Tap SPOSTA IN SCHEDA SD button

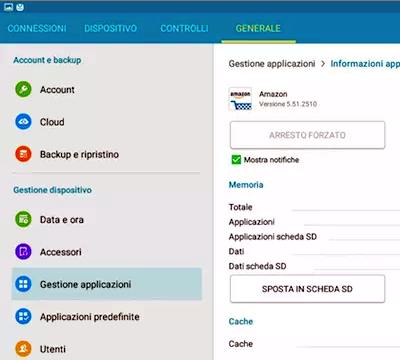coord(307,289)
